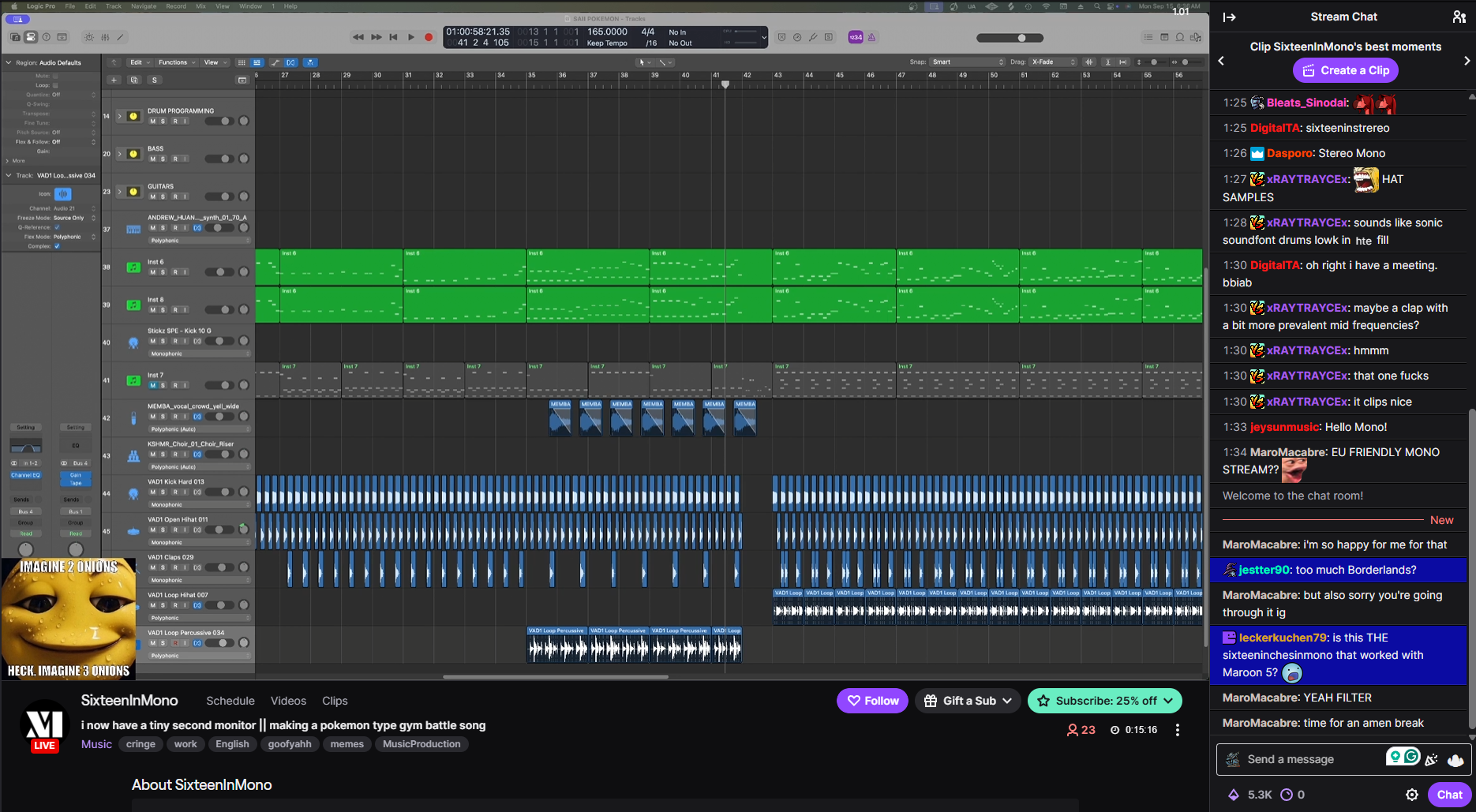This screenshot has height=812, width=1476.
Task: Collapse the Stream Chat panel
Action: 1229,17
